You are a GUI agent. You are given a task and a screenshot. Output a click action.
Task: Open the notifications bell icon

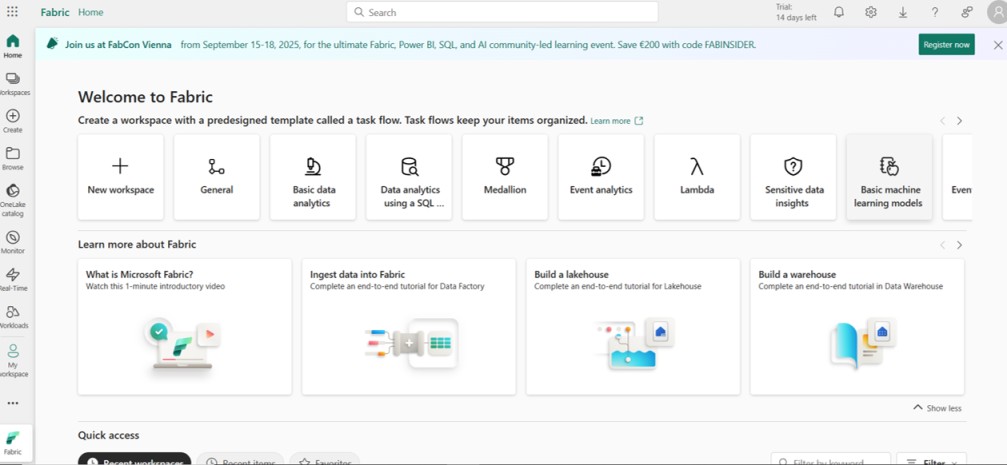[x=839, y=12]
